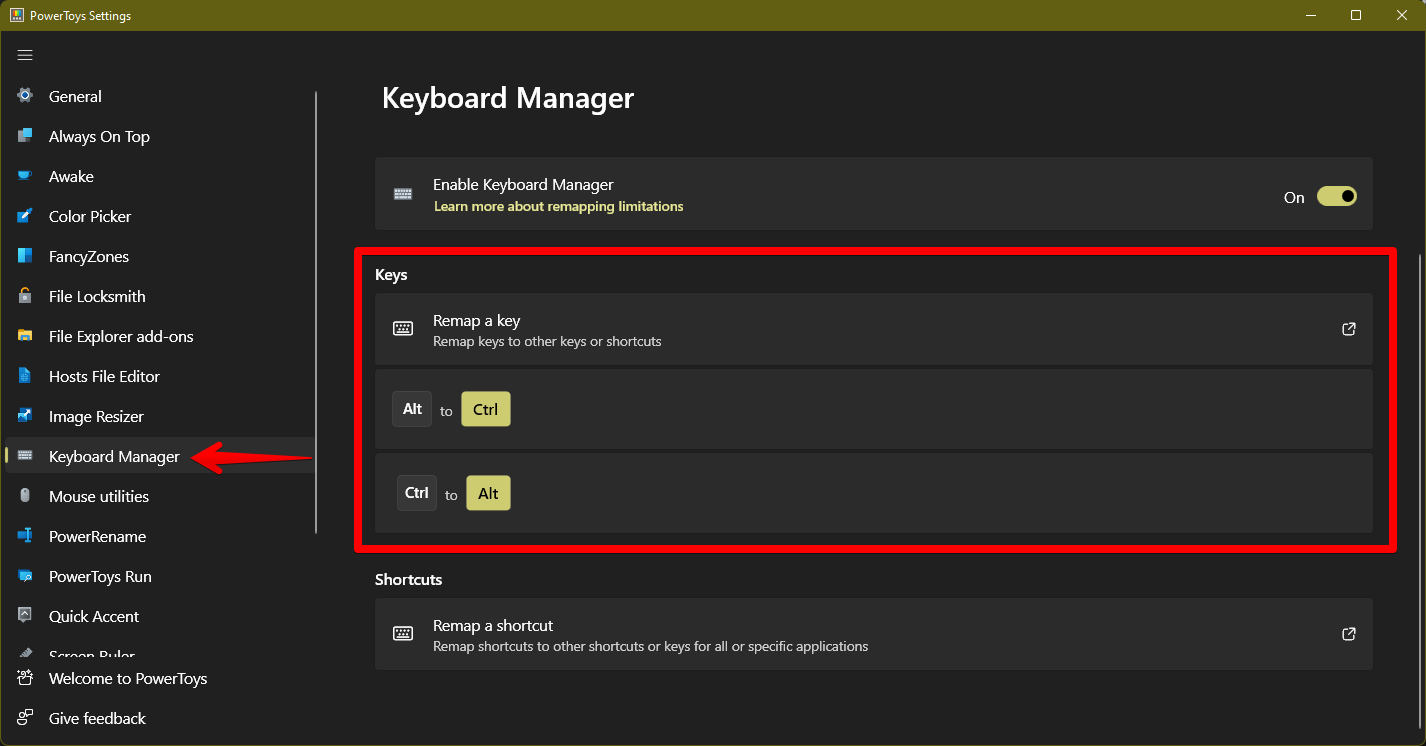Screen dimensions: 1426x746
Task: Select the Hosts File Editor icon
Action: coord(24,376)
